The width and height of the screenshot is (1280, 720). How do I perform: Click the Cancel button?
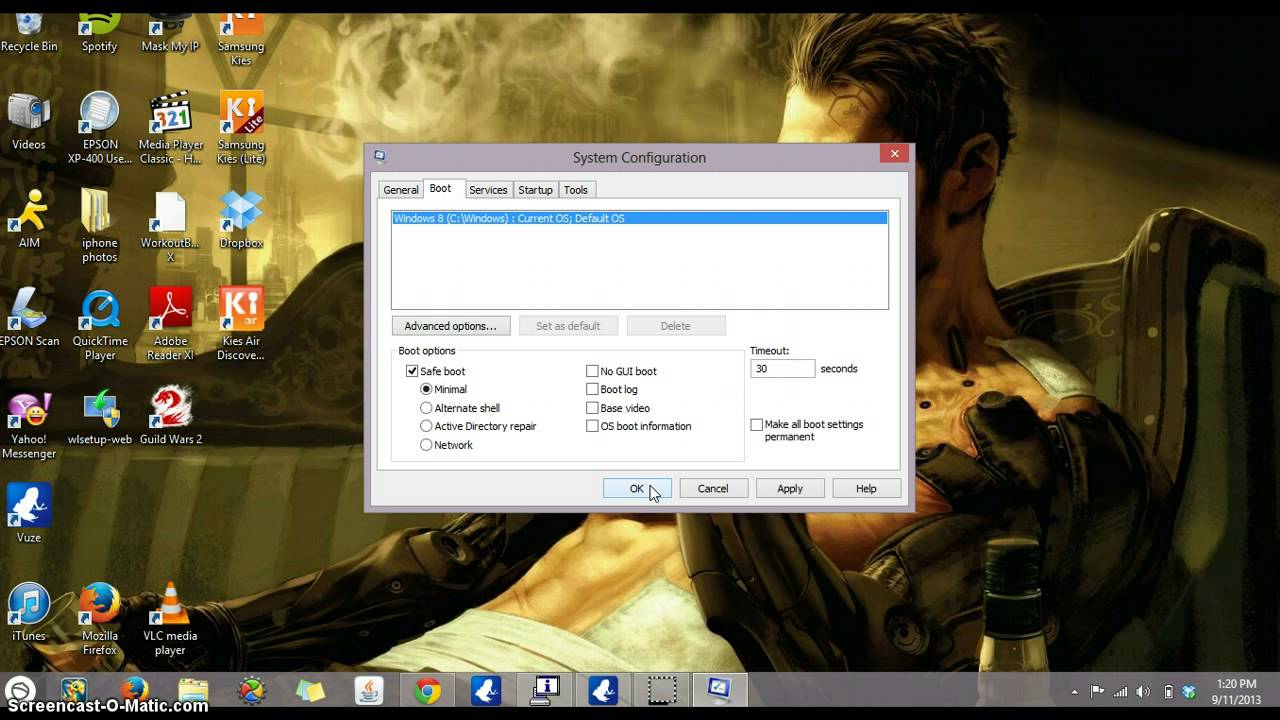pos(713,488)
